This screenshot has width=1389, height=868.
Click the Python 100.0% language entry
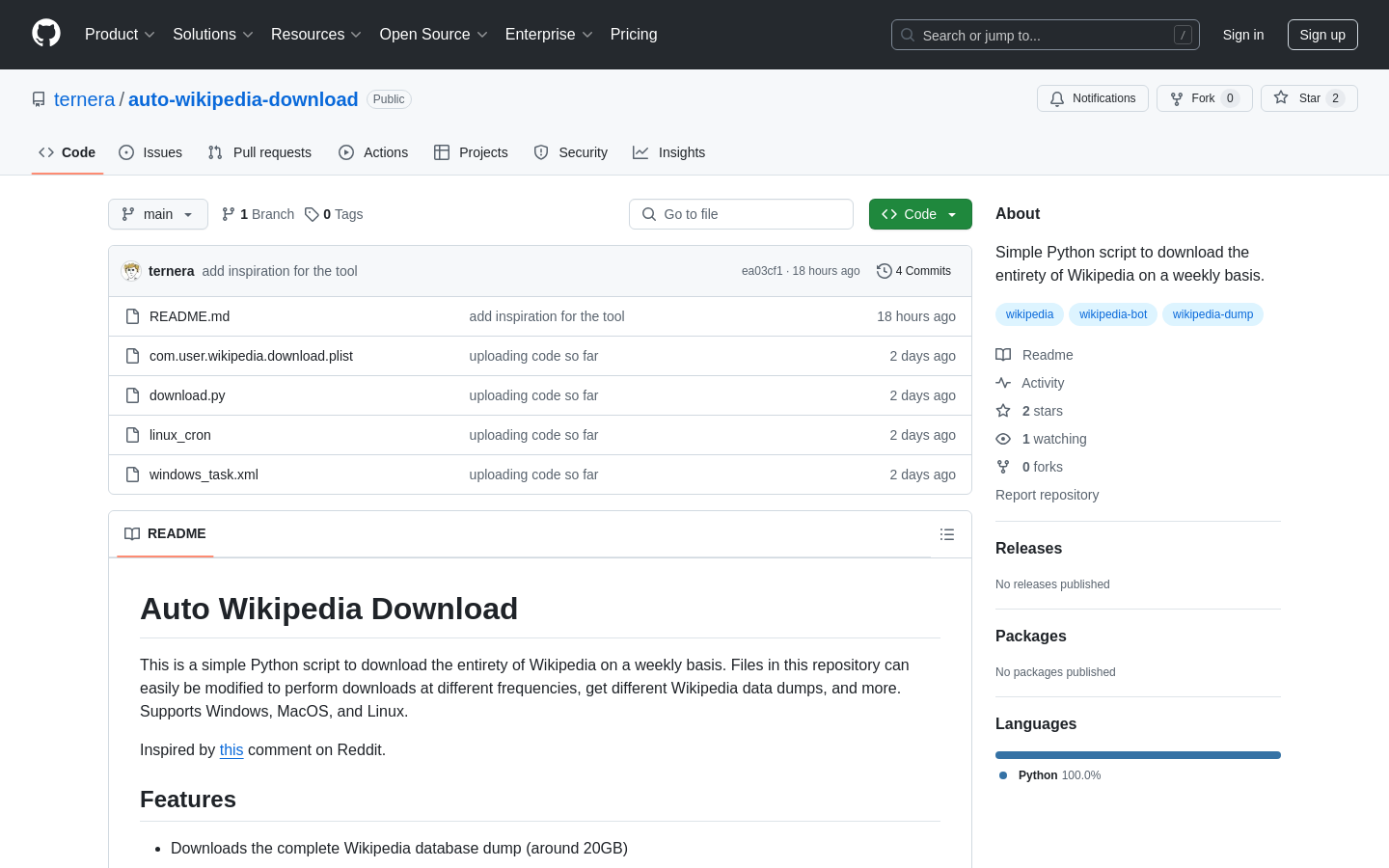[1050, 775]
